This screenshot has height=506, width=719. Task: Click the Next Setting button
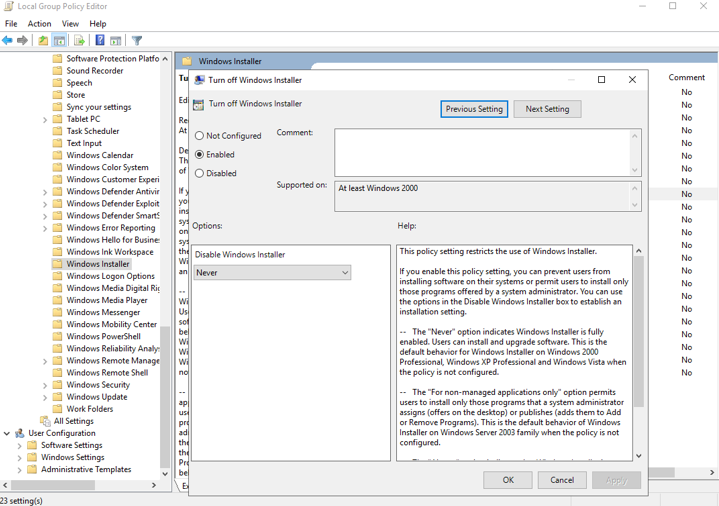pos(548,109)
